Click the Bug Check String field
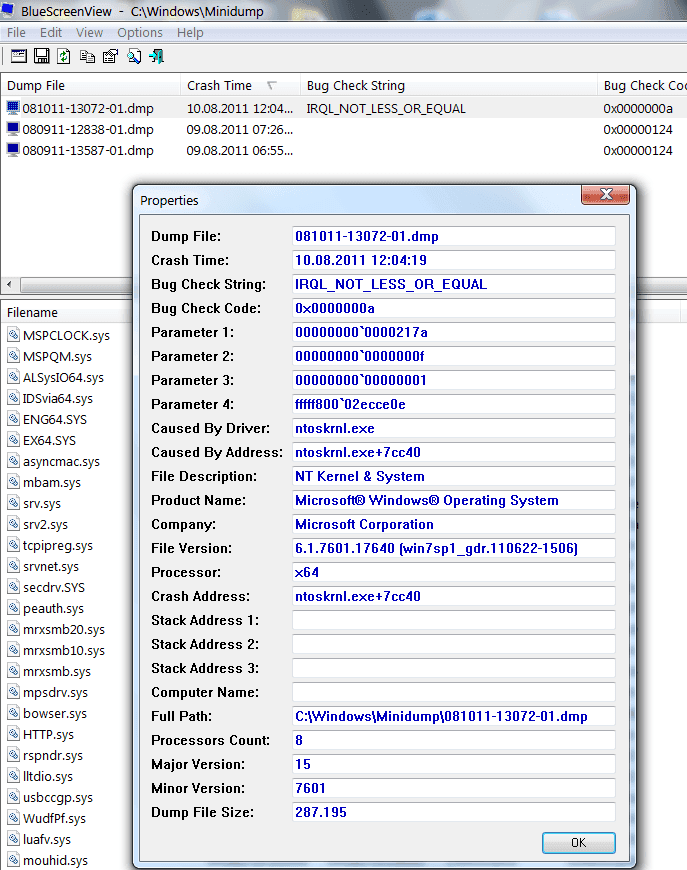This screenshot has width=687, height=870. (453, 284)
